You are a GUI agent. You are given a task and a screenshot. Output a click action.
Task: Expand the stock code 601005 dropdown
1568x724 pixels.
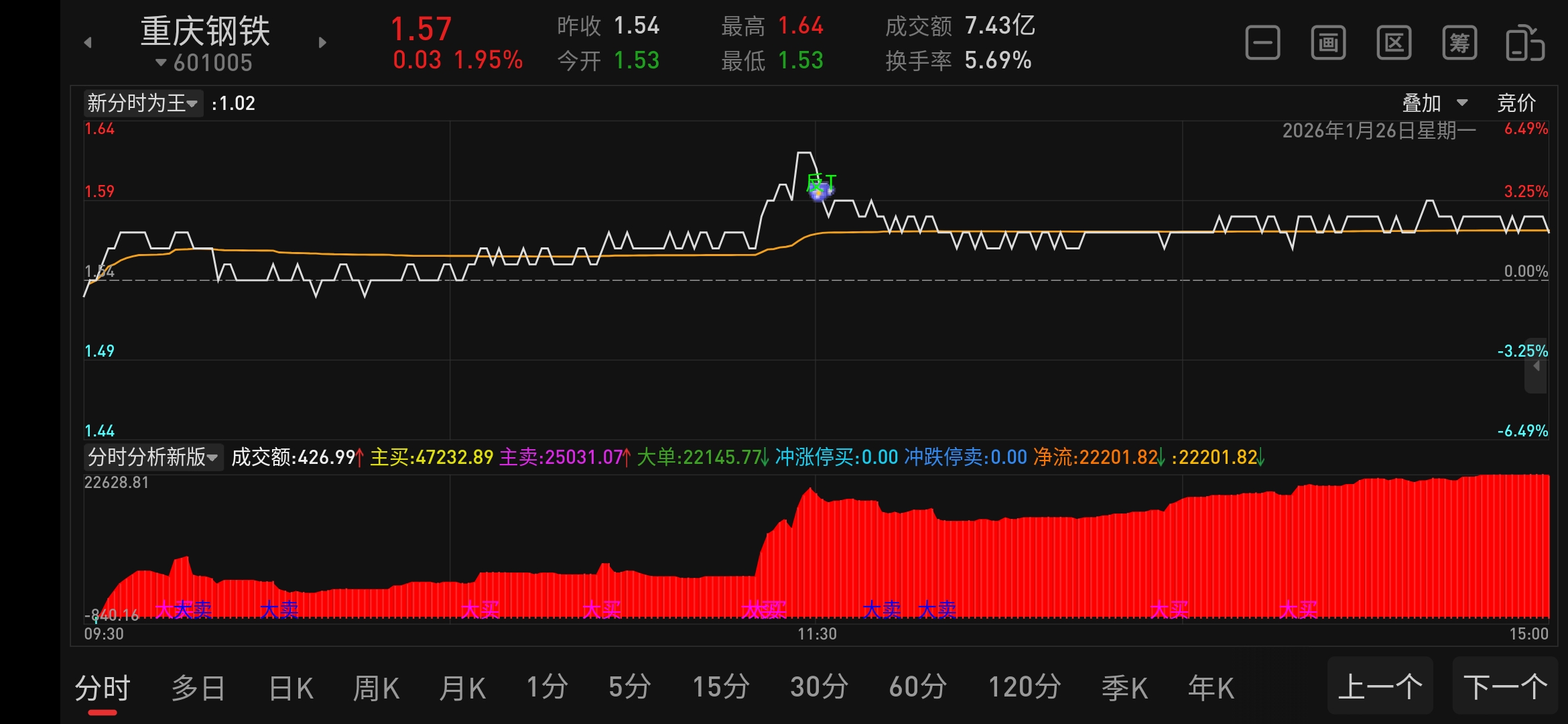[x=204, y=63]
